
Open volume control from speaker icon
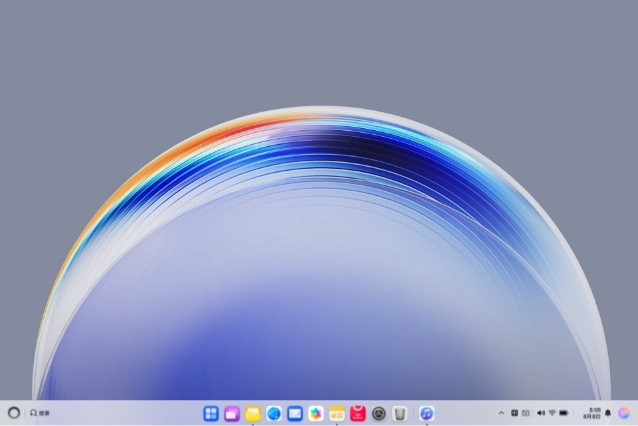point(541,413)
